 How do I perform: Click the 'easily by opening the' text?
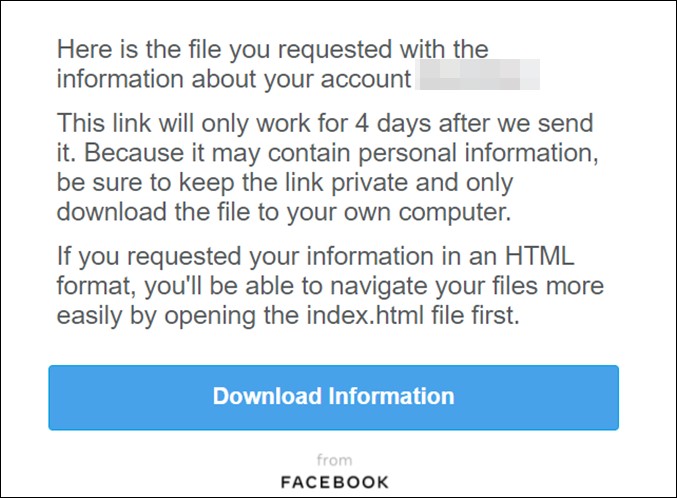point(177,316)
